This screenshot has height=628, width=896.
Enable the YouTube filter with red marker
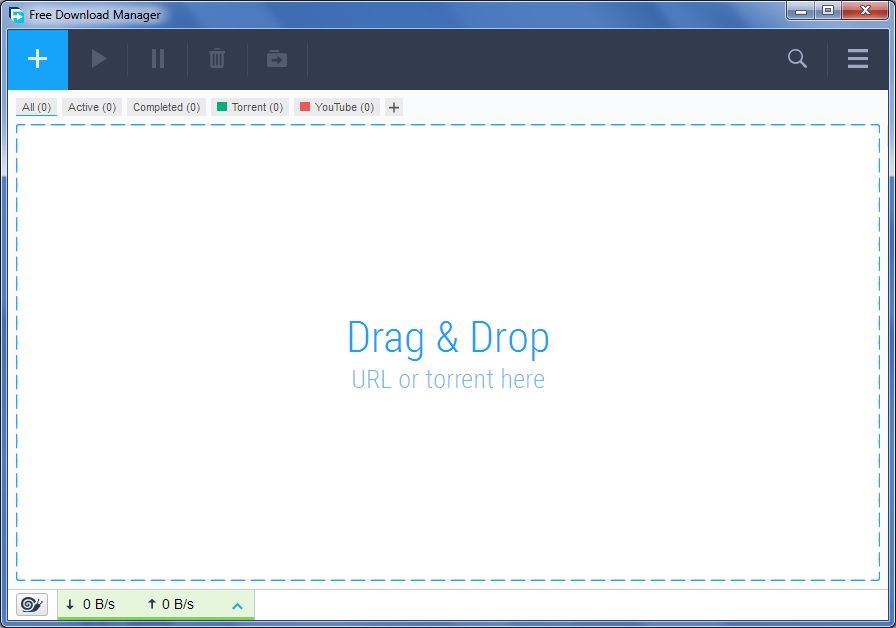coord(337,107)
